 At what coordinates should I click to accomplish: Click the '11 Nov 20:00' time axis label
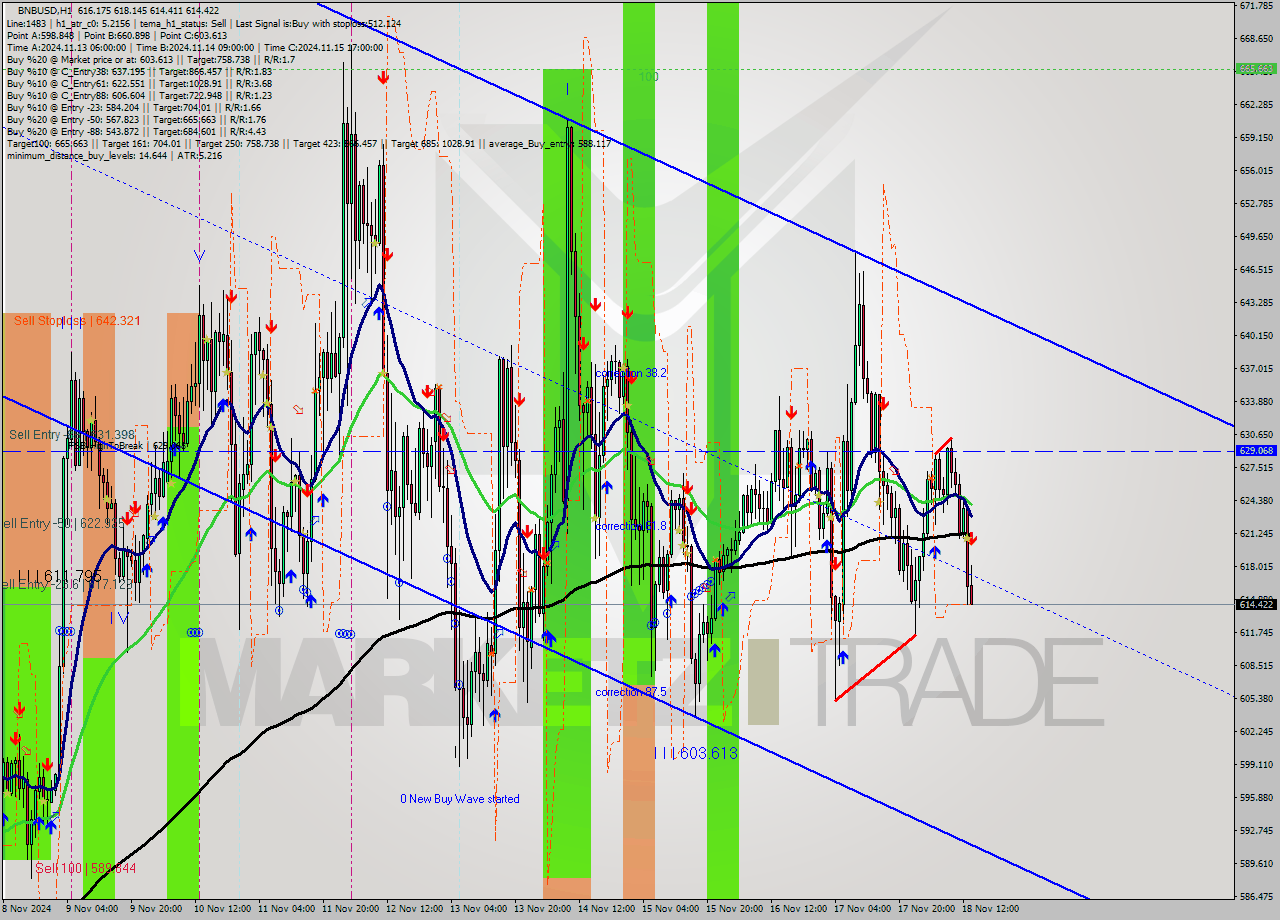pos(350,909)
